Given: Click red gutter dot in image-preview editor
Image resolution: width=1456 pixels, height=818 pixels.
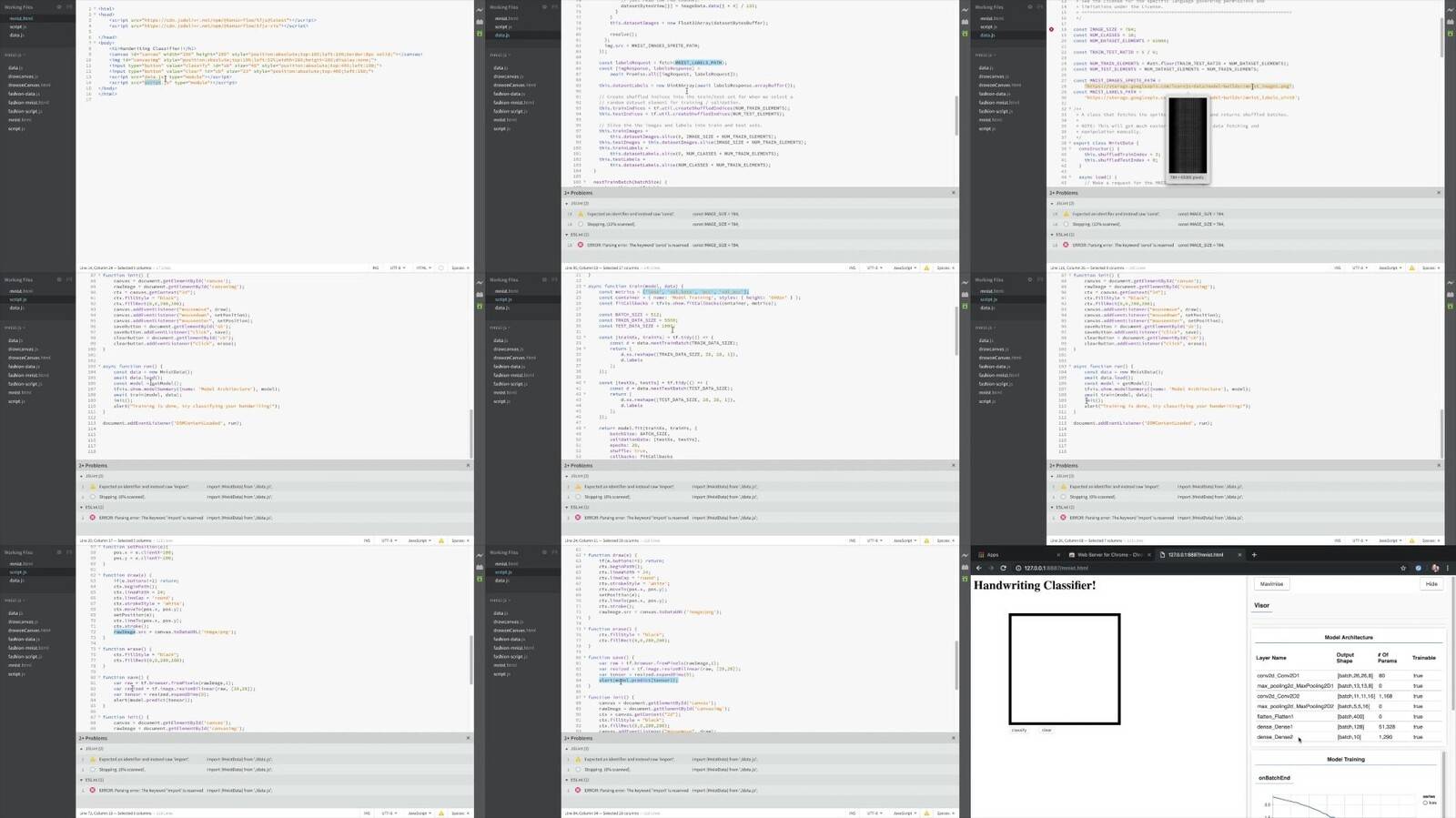Looking at the screenshot, I should click(x=1051, y=29).
